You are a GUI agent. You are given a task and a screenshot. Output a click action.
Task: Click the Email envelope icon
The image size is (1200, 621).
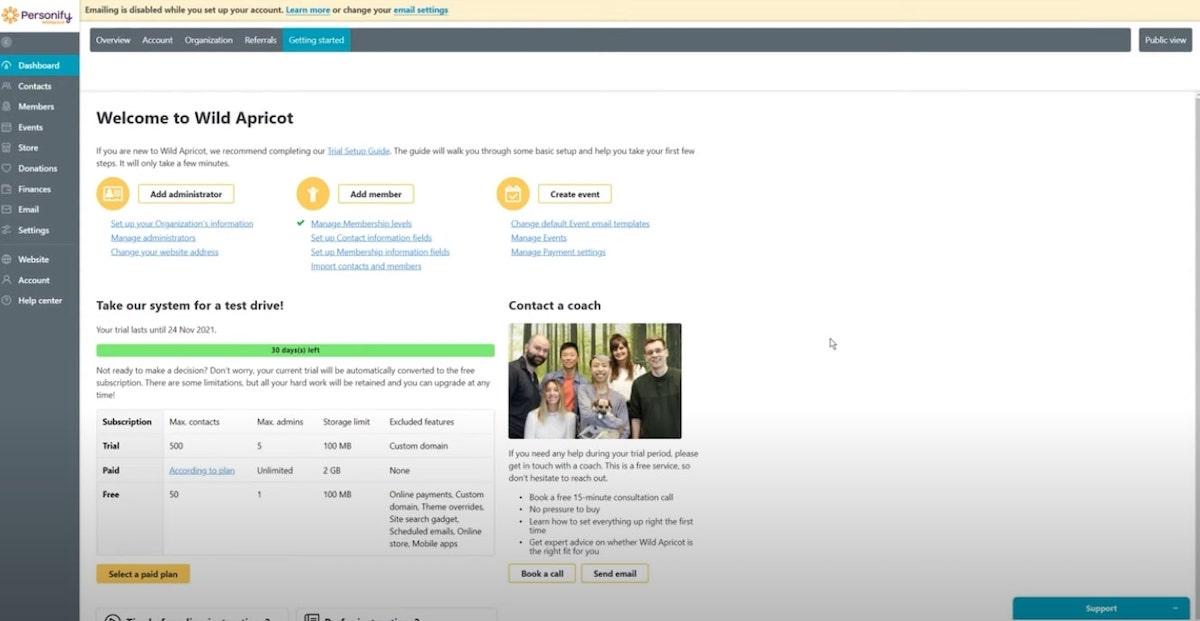coord(7,209)
